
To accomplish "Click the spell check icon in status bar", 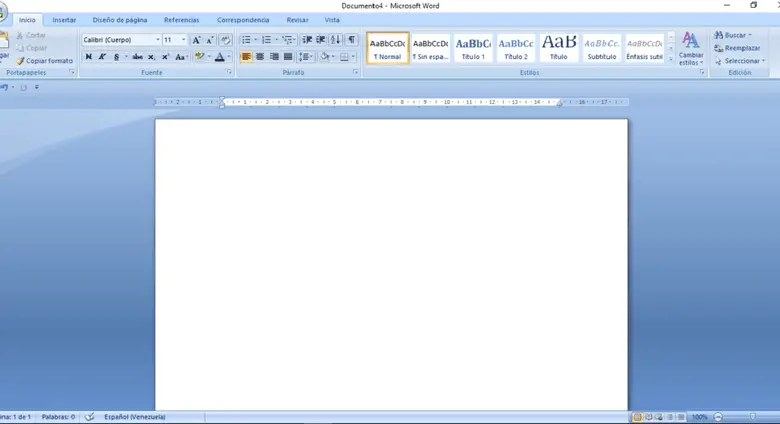I will click(x=90, y=417).
